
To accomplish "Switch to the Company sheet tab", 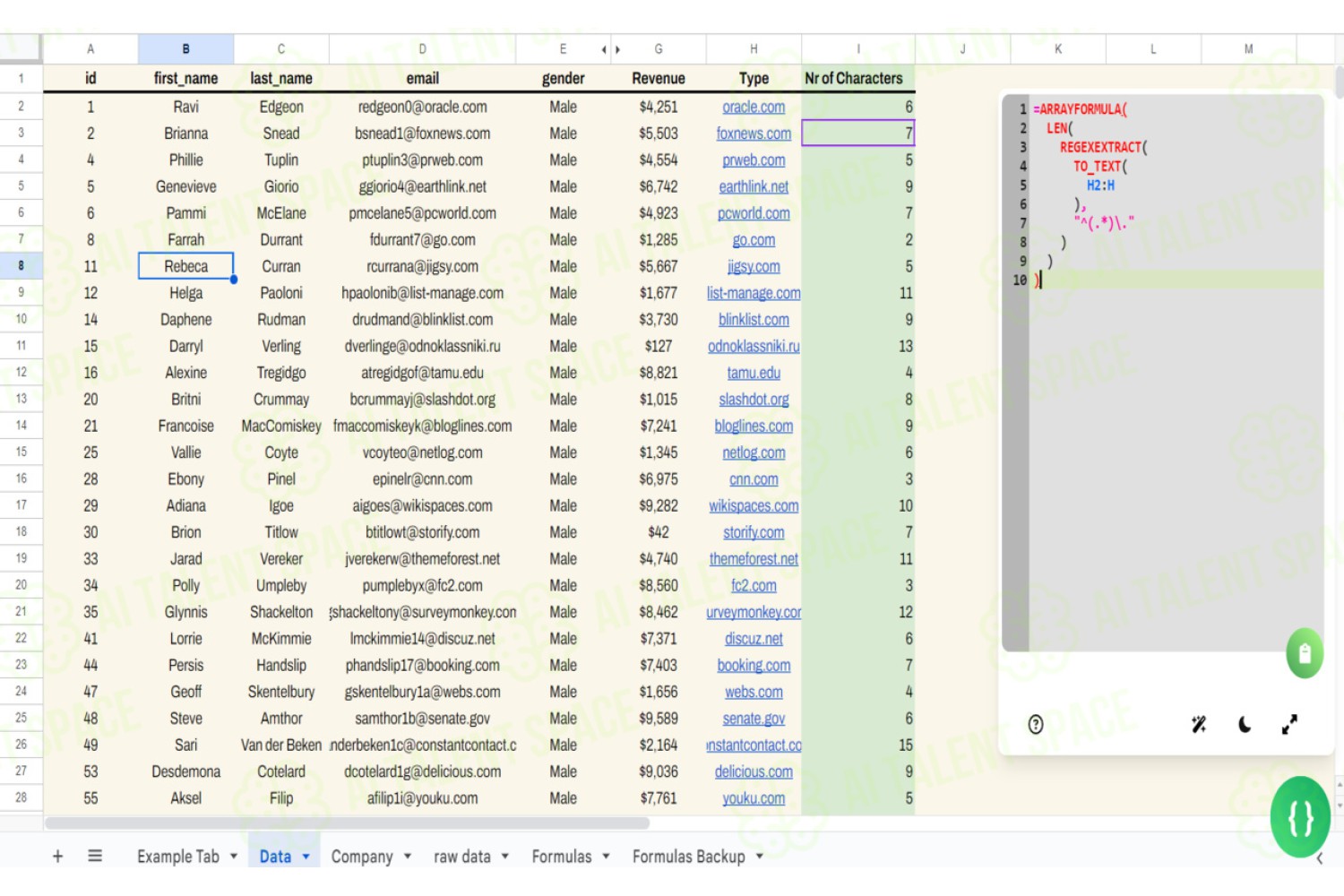I will point(362,857).
